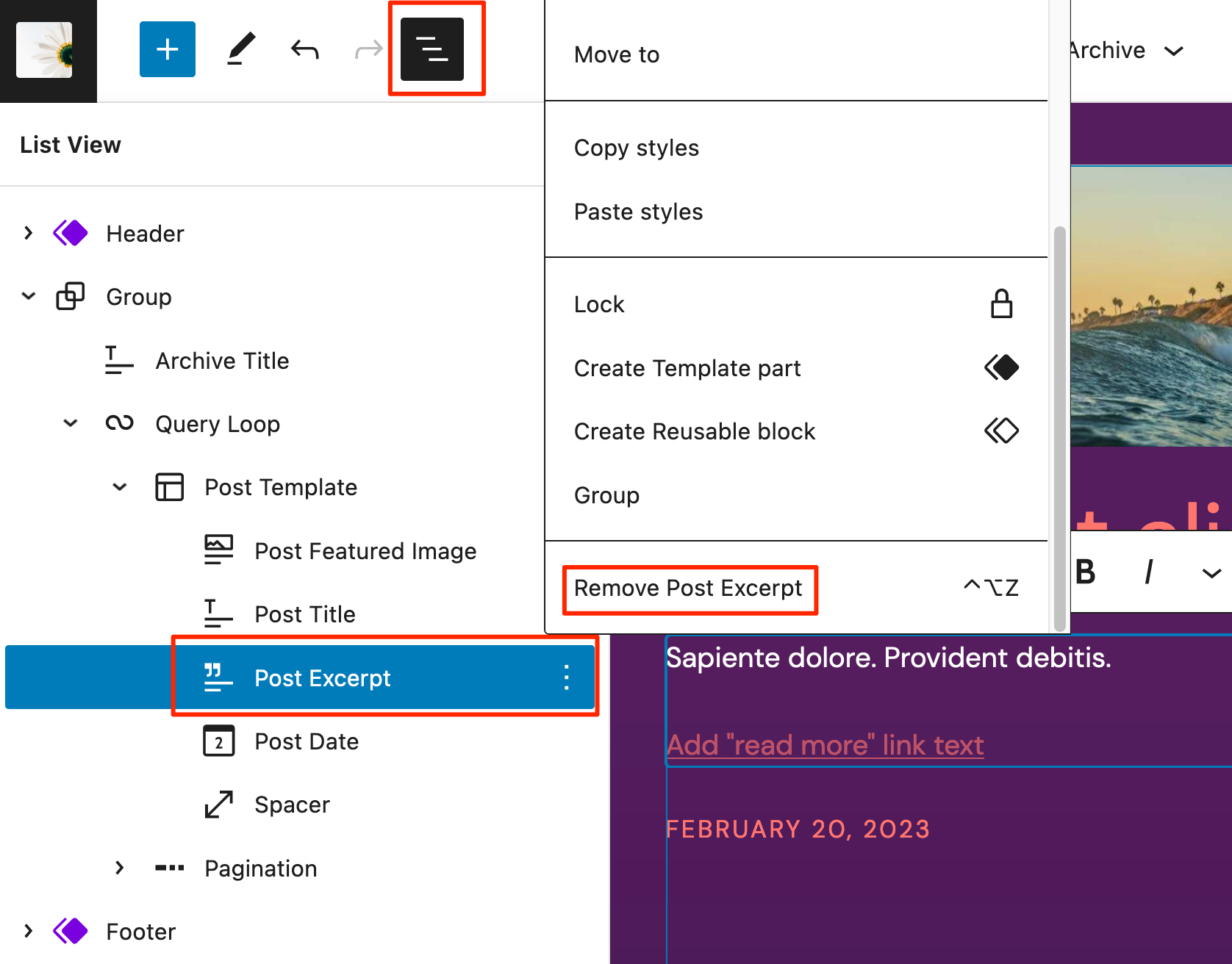
Task: Click Add "read more" link text
Action: coord(825,745)
